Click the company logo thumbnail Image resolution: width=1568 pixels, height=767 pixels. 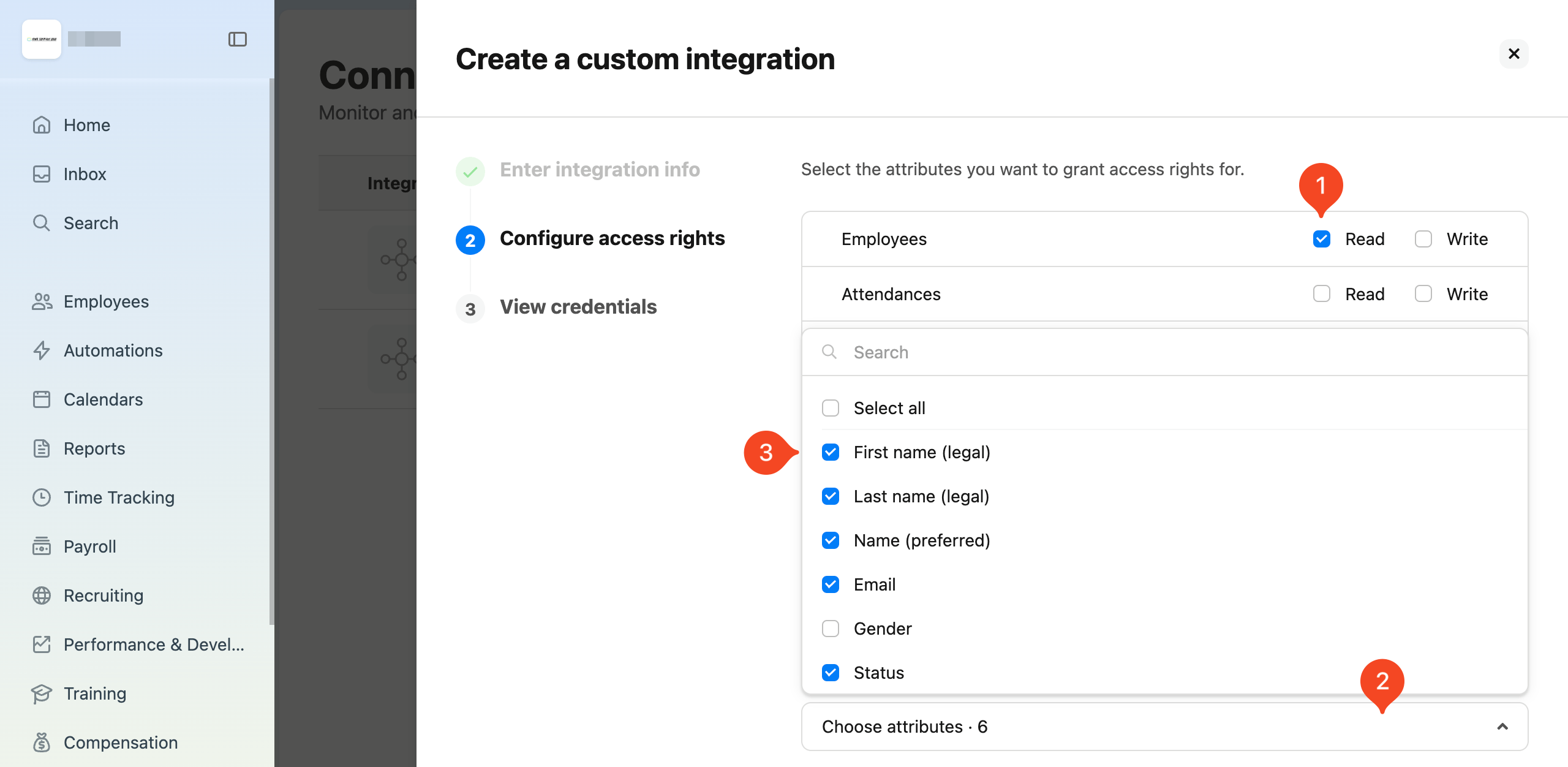pyautogui.click(x=42, y=39)
